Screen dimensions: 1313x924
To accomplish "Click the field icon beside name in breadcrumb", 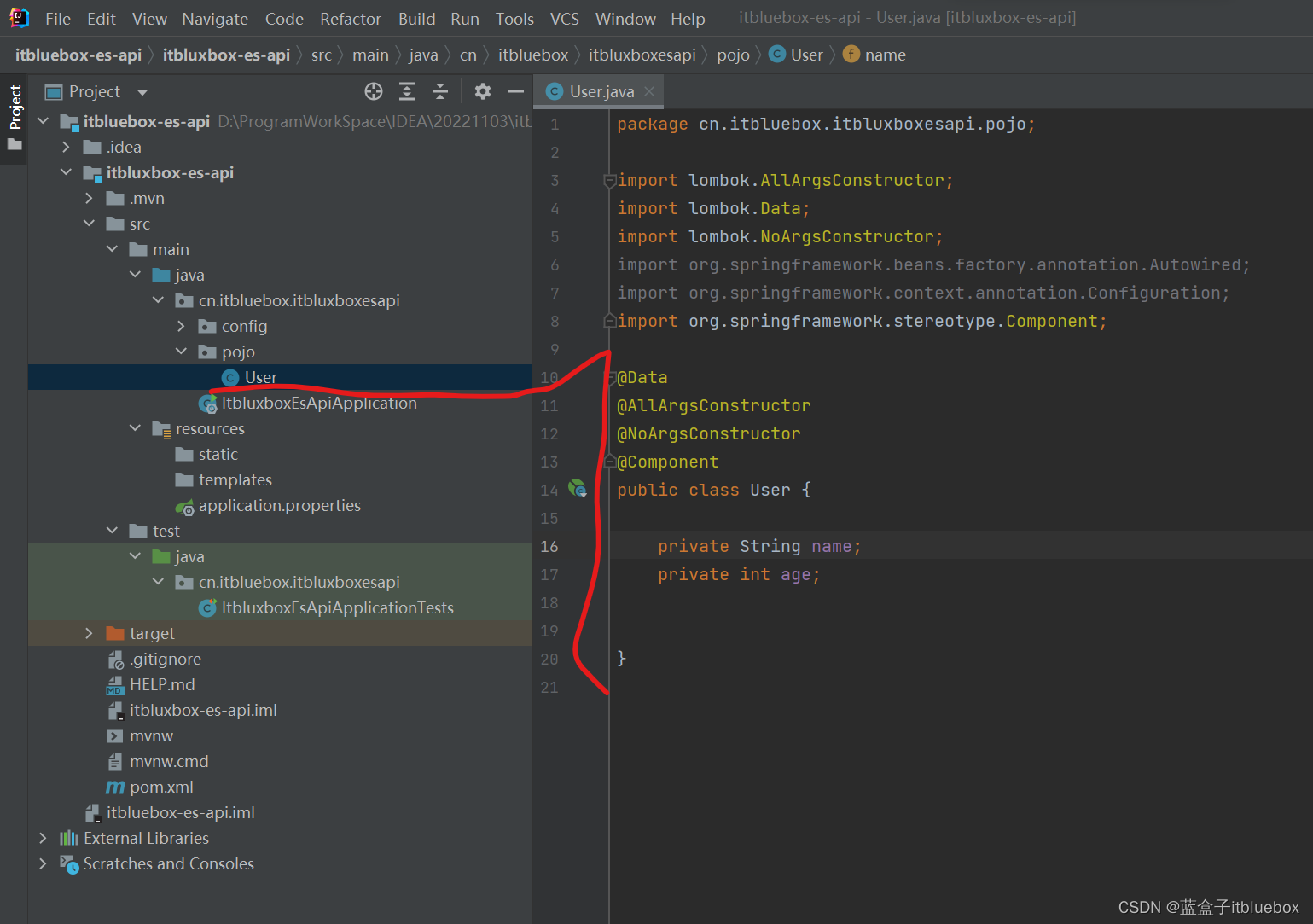I will pyautogui.click(x=851, y=54).
